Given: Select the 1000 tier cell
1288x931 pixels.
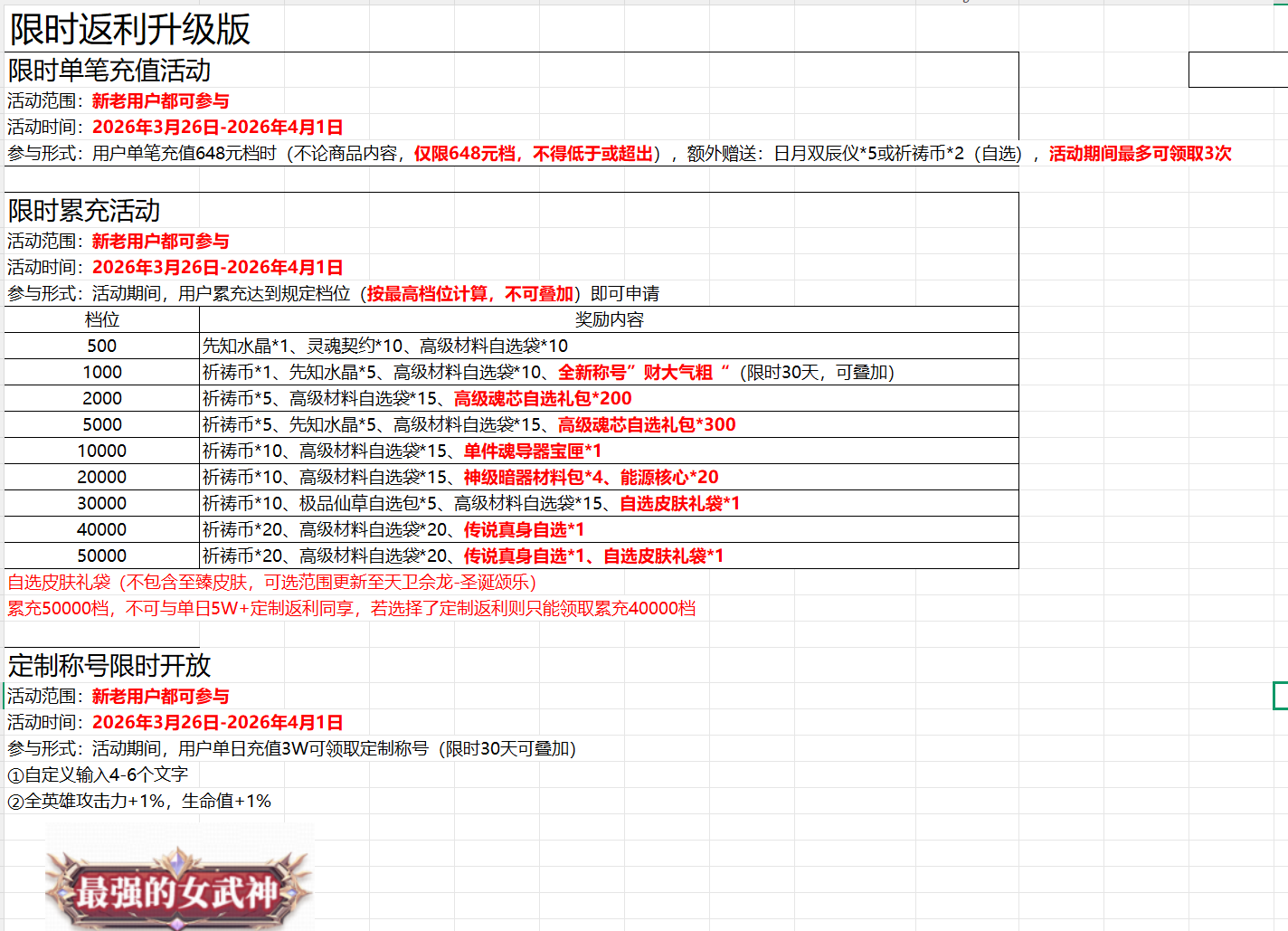Looking at the screenshot, I should click(x=101, y=372).
